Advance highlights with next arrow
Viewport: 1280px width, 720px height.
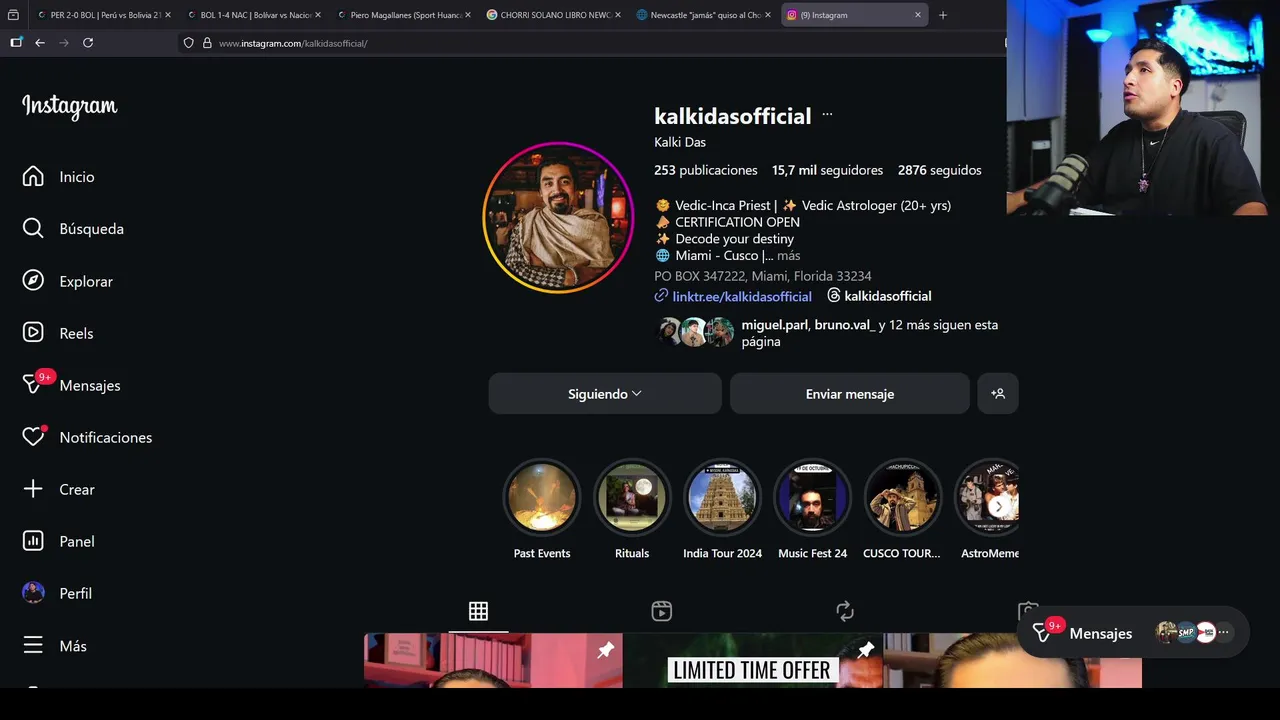pos(998,506)
